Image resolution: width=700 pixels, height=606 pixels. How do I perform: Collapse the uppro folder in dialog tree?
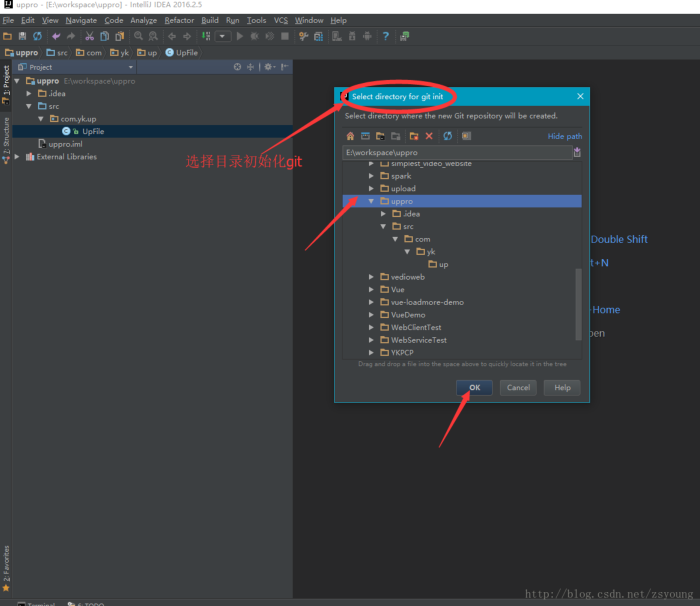click(x=372, y=201)
